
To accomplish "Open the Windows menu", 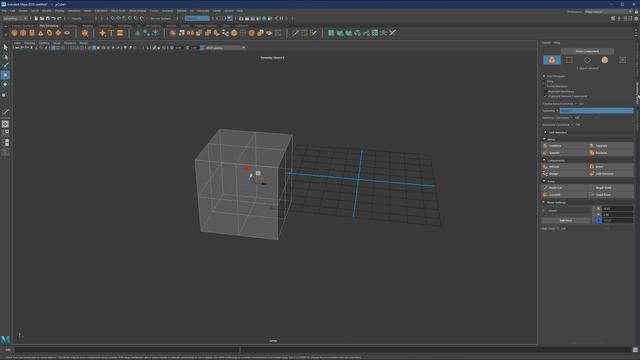I will click(x=74, y=11).
